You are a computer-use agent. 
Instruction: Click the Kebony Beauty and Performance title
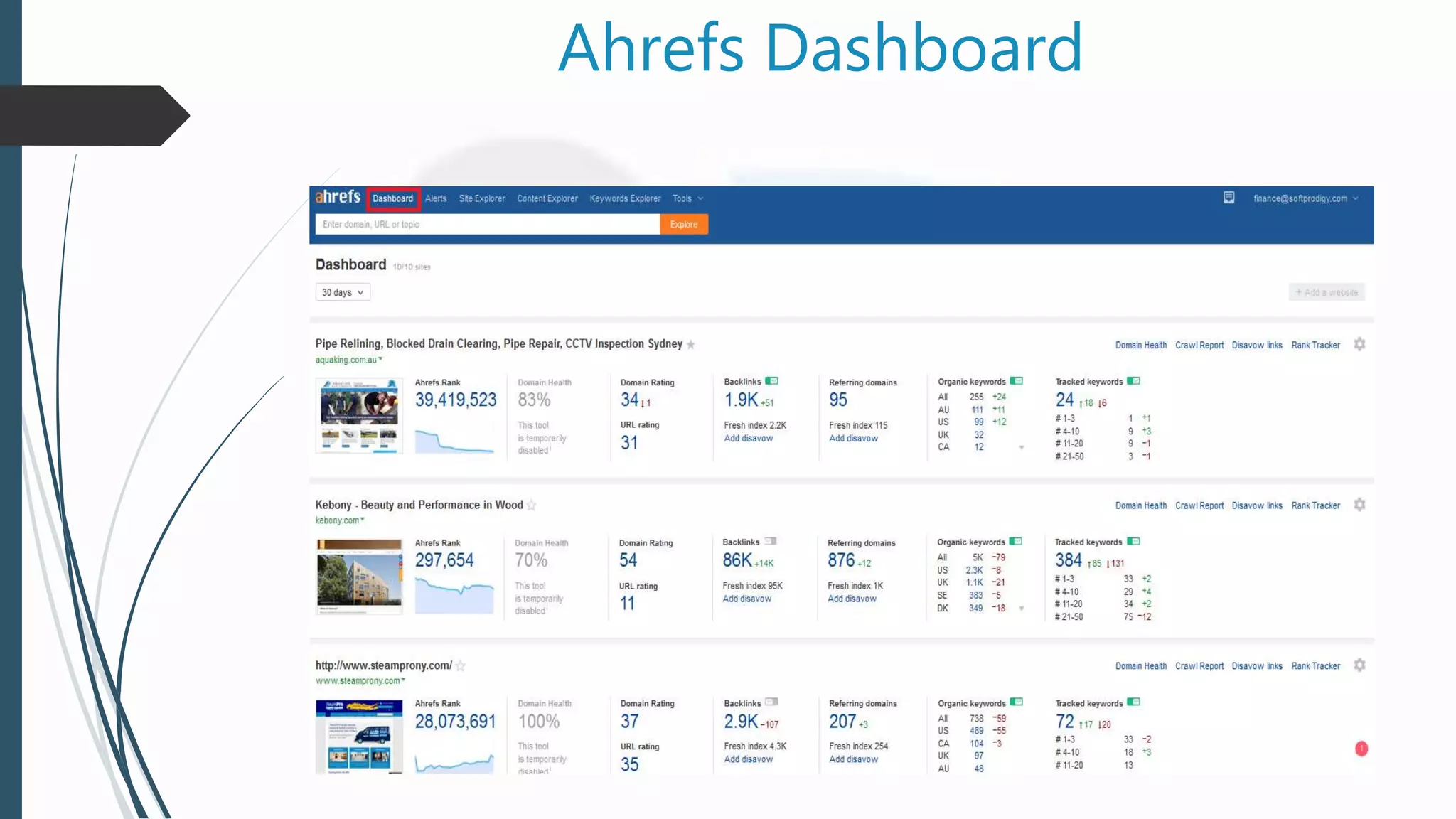click(x=419, y=505)
